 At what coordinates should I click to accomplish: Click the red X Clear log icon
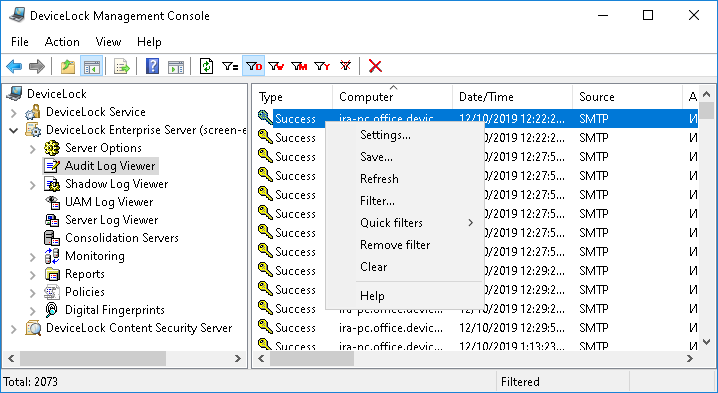click(375, 66)
